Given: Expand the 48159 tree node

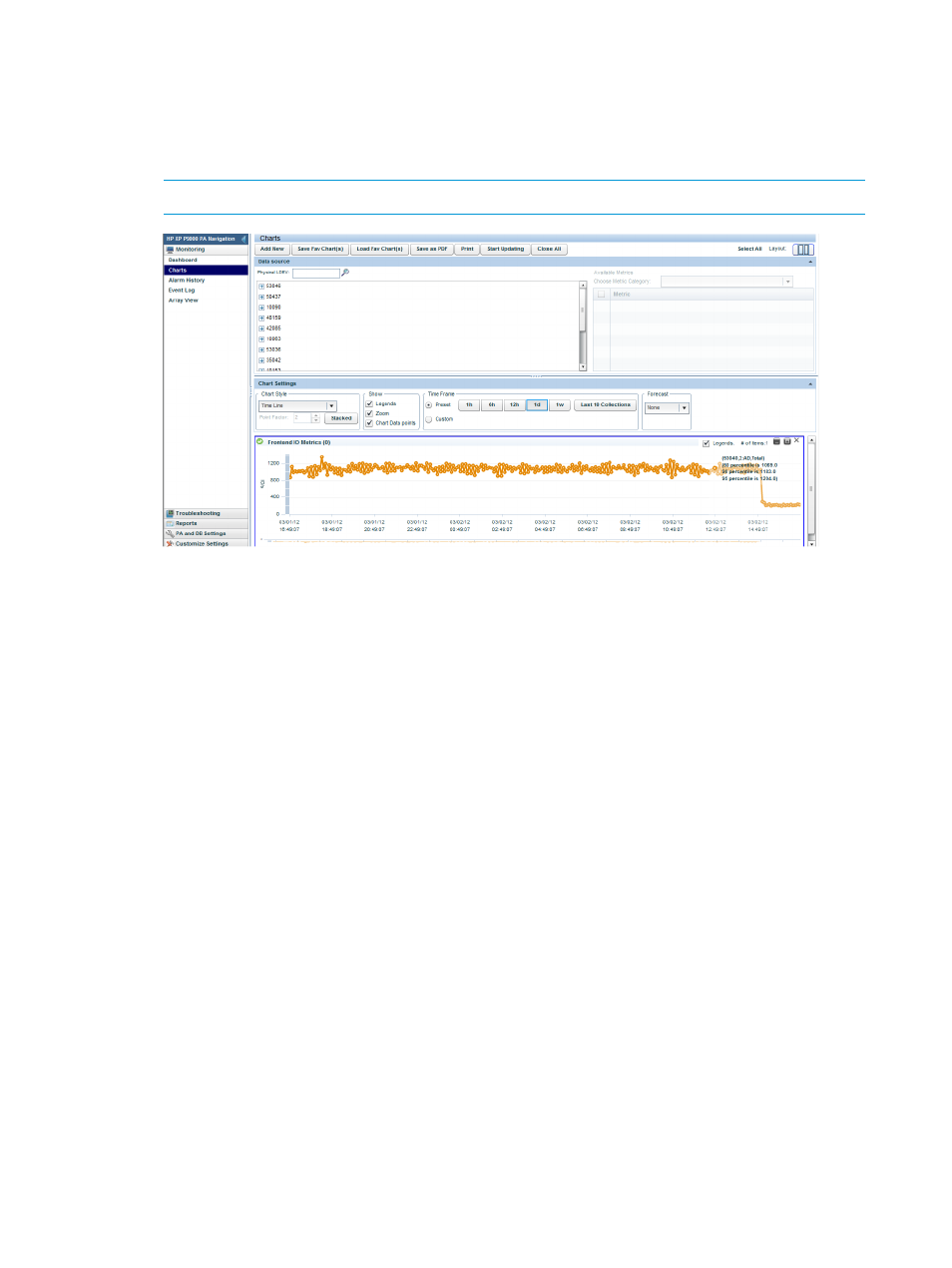Looking at the screenshot, I should (261, 317).
